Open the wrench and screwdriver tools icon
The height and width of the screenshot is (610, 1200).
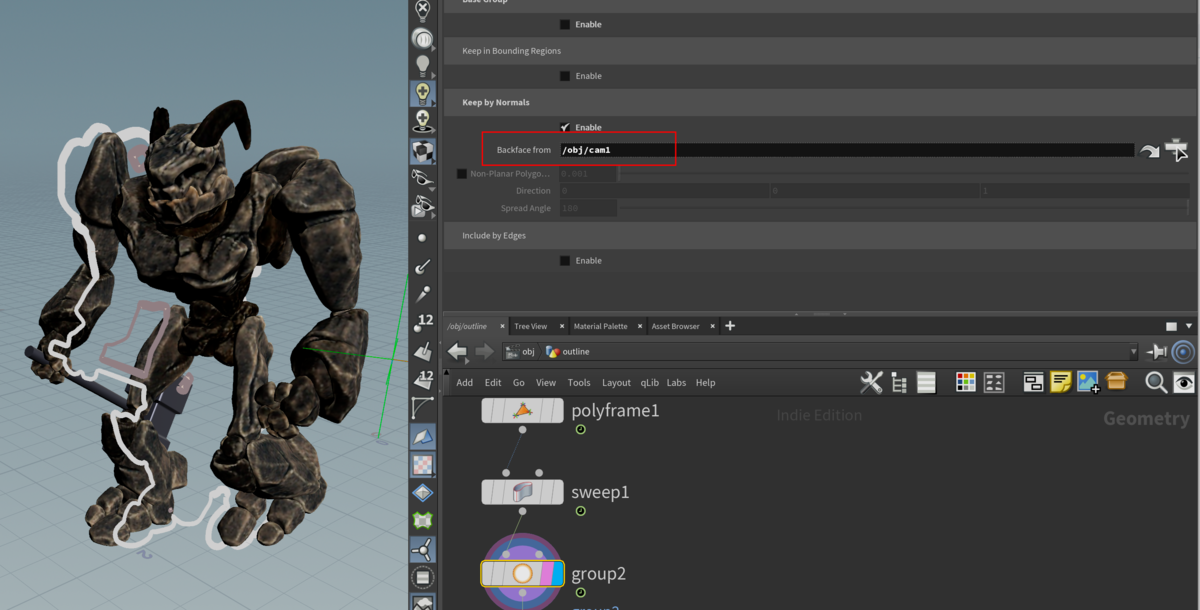[x=871, y=382]
